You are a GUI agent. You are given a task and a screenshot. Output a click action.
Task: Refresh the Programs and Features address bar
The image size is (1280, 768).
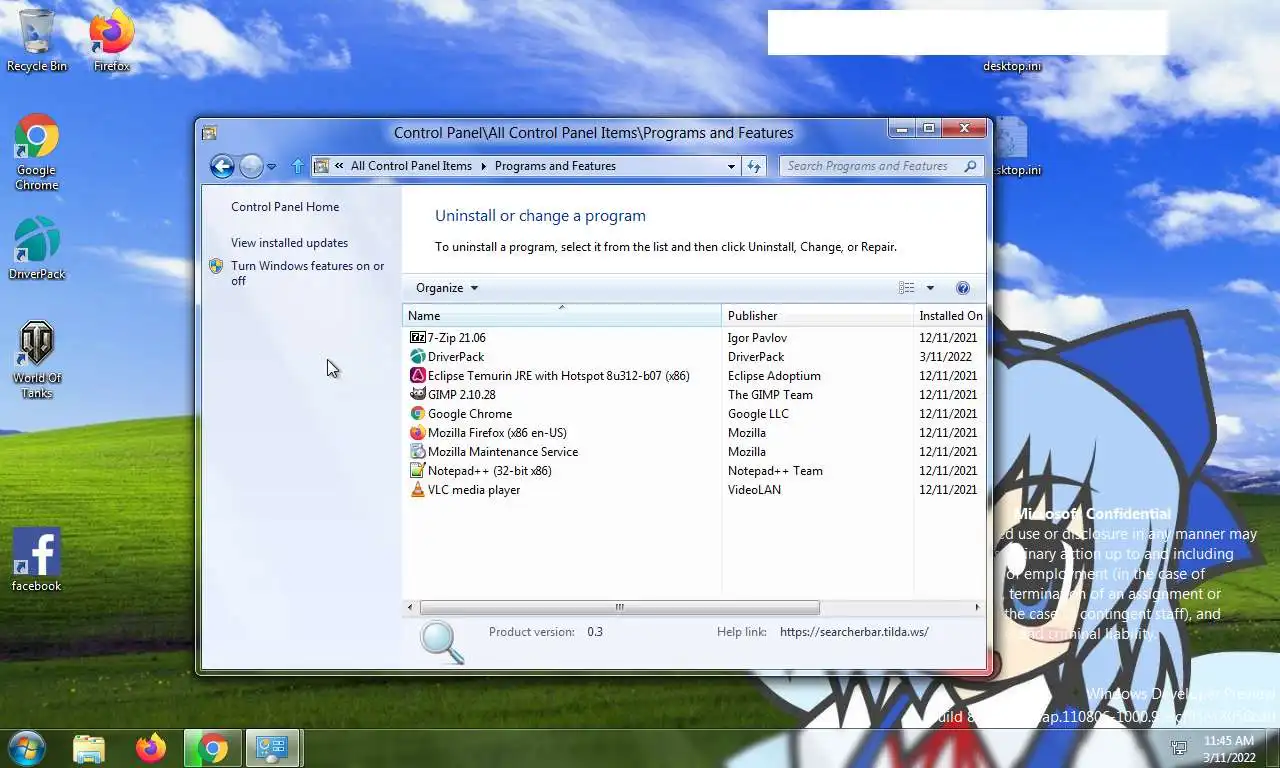click(x=754, y=166)
